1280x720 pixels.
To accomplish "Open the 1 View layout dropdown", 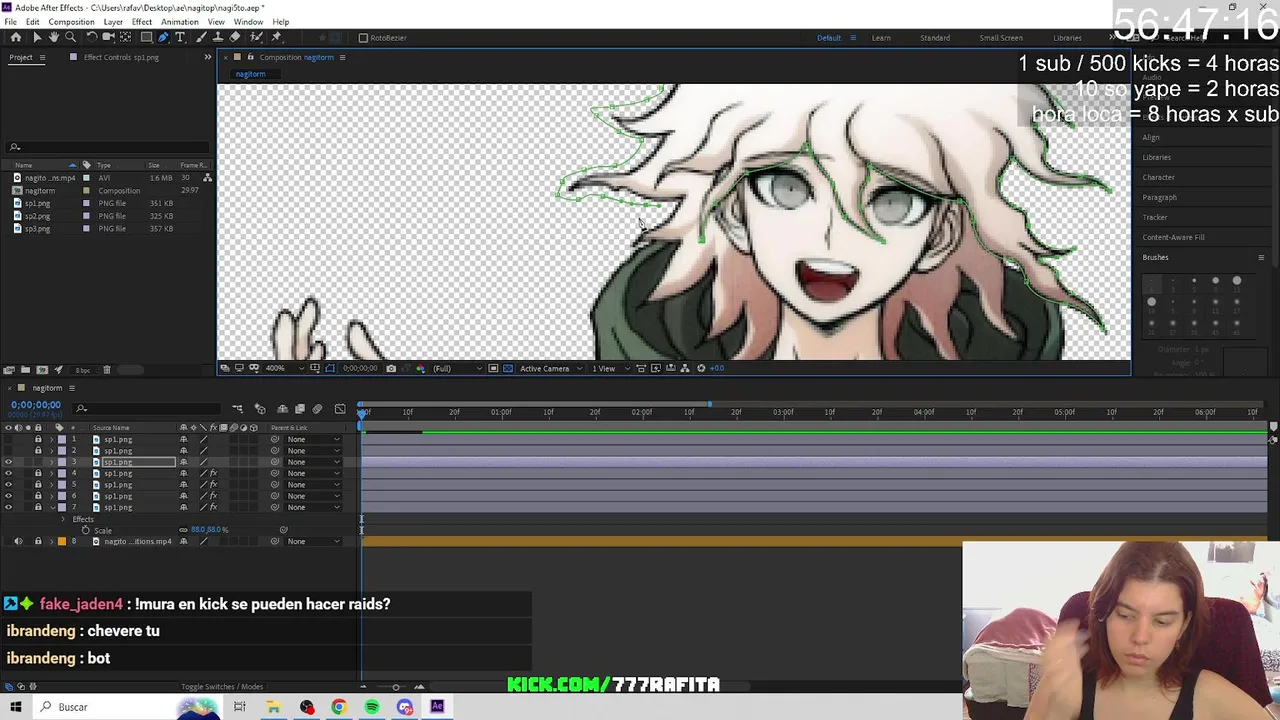I will tap(610, 368).
